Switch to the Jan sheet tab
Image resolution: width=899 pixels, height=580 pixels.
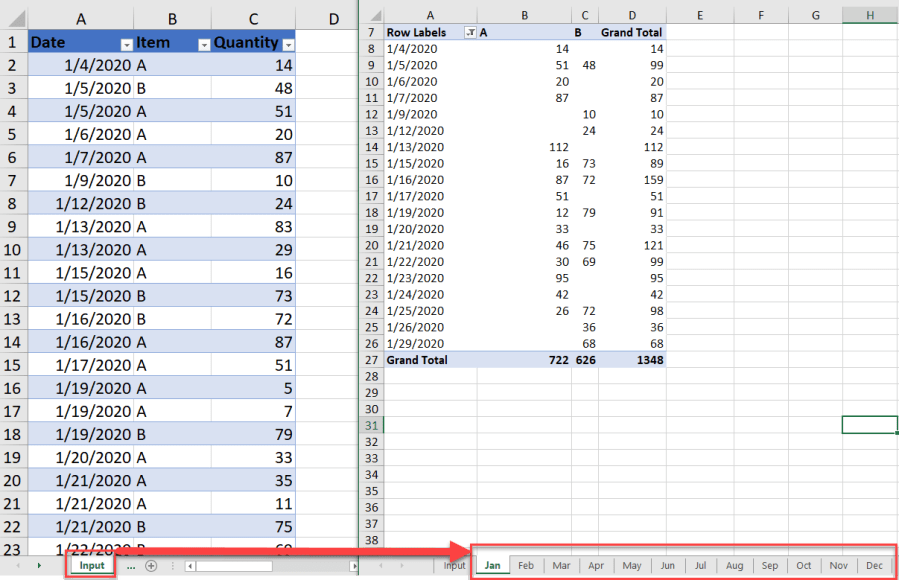pos(492,566)
